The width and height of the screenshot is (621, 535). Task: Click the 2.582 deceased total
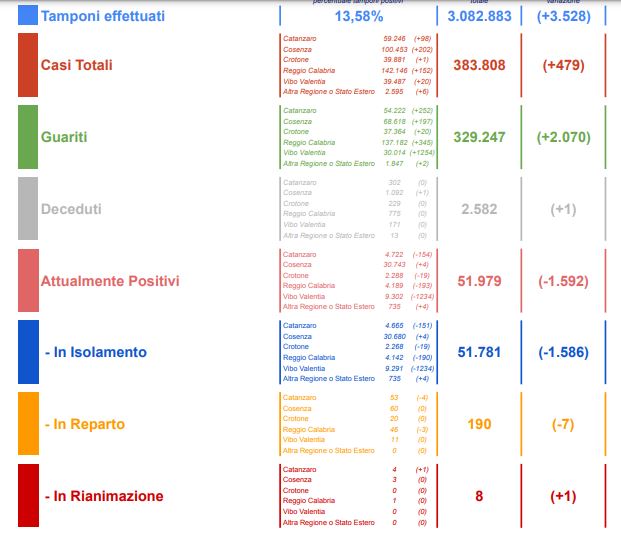[479, 209]
